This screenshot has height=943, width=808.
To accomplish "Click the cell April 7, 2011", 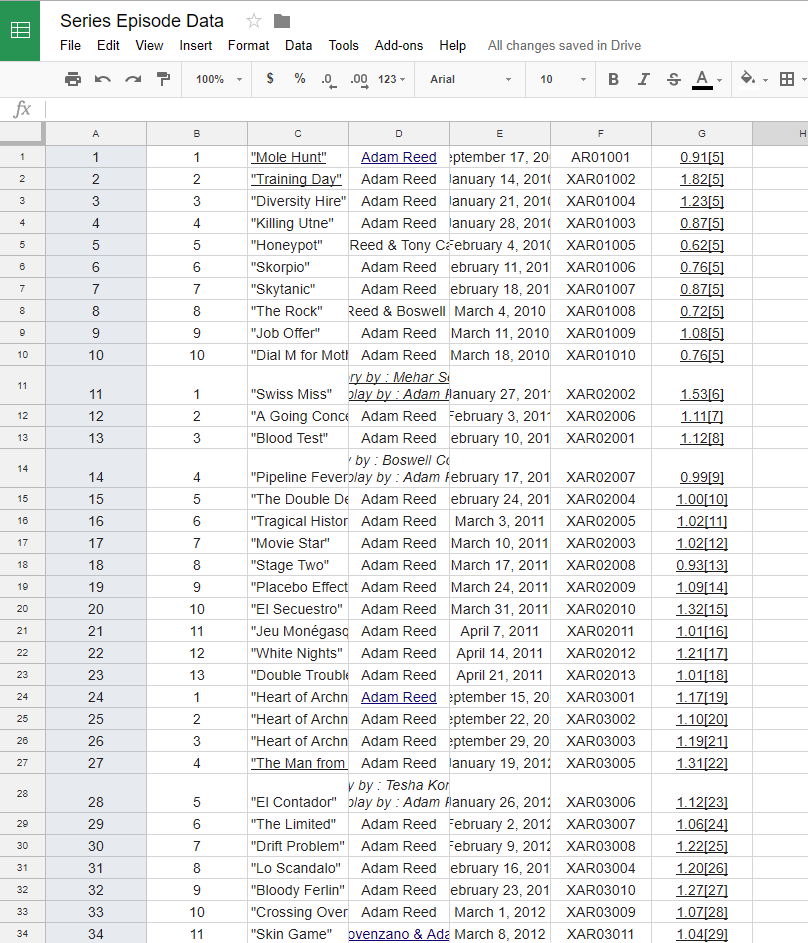I will click(500, 631).
